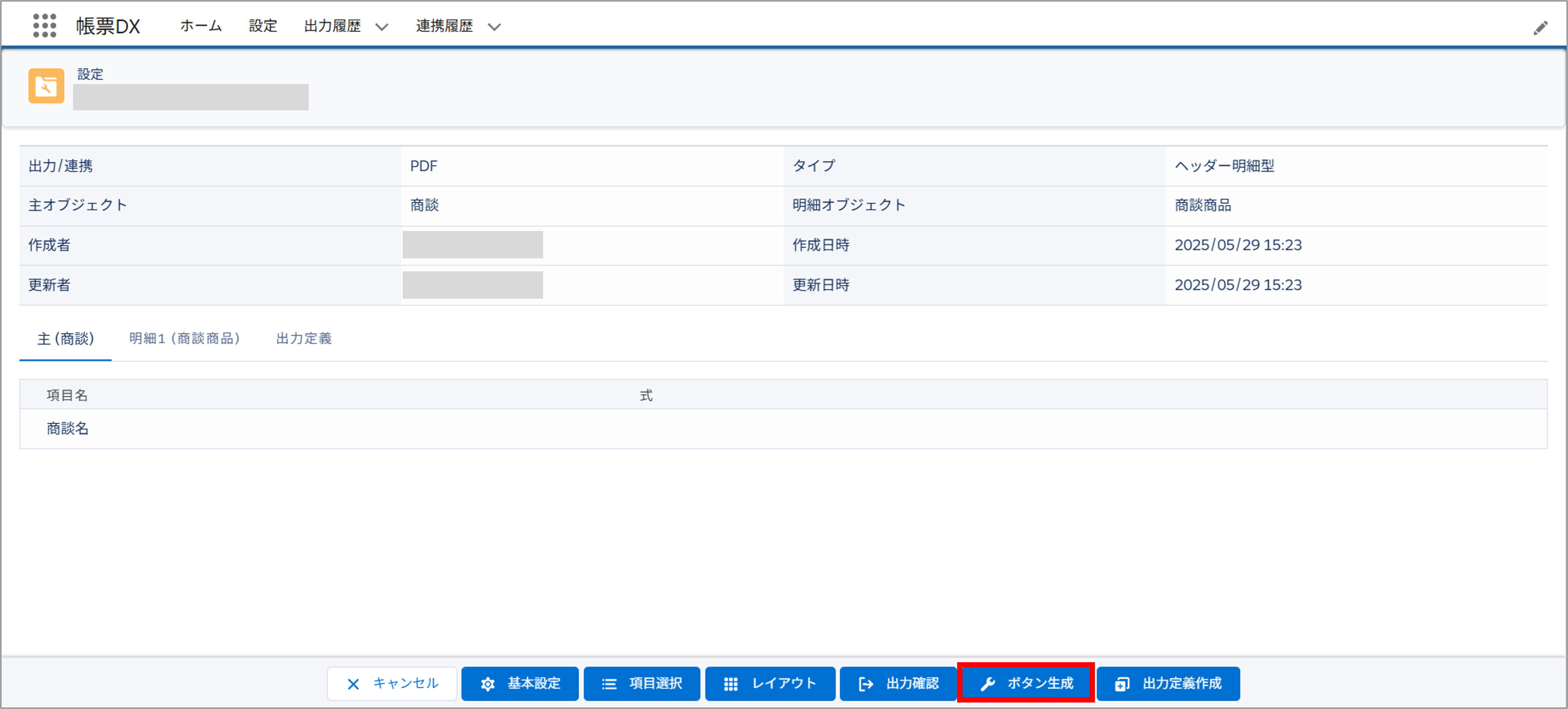This screenshot has height=709, width=1568.
Task: Click the list icon on 項目選択 button
Action: coord(609,684)
